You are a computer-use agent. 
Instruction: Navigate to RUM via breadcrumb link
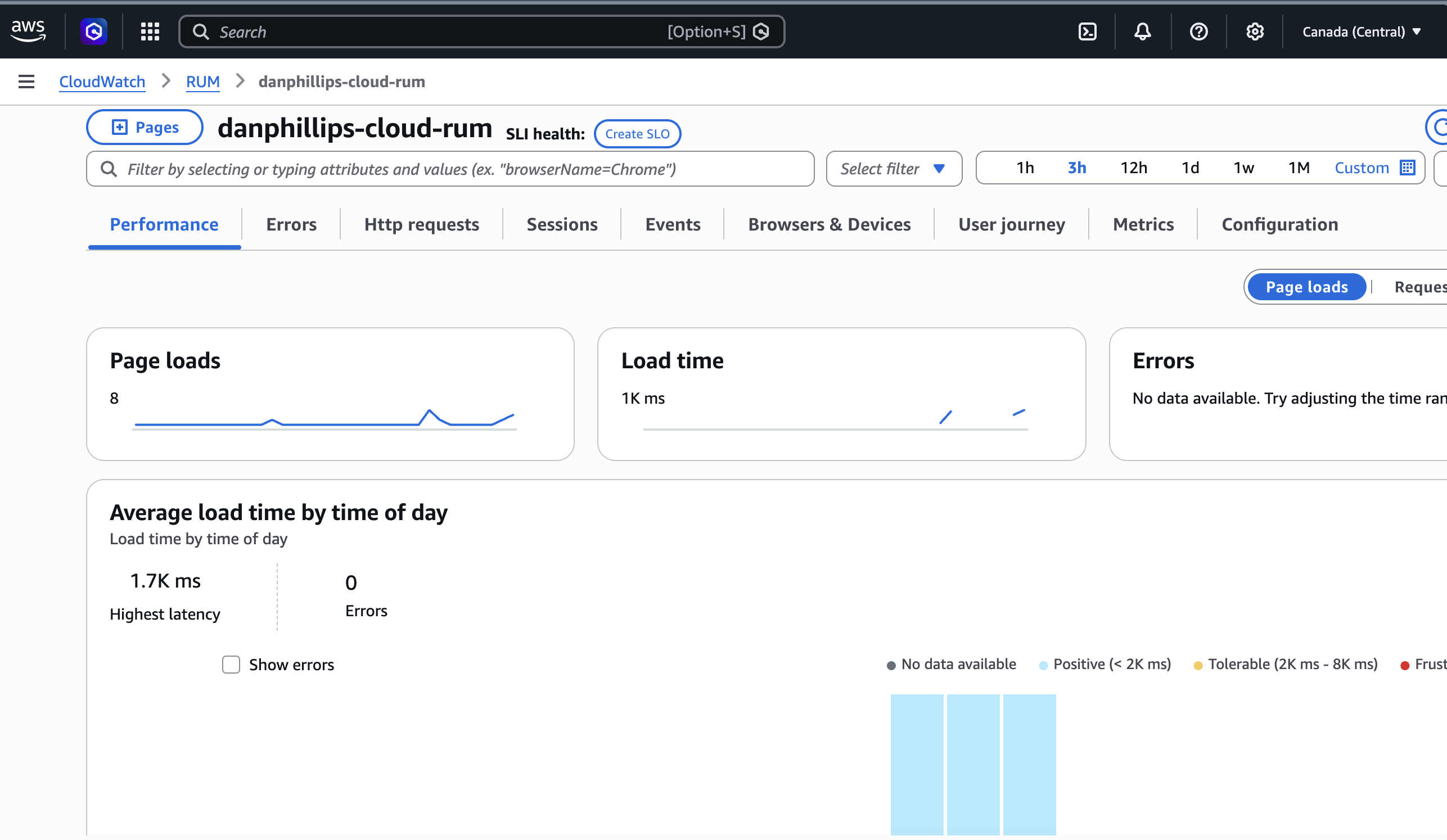pyautogui.click(x=202, y=82)
